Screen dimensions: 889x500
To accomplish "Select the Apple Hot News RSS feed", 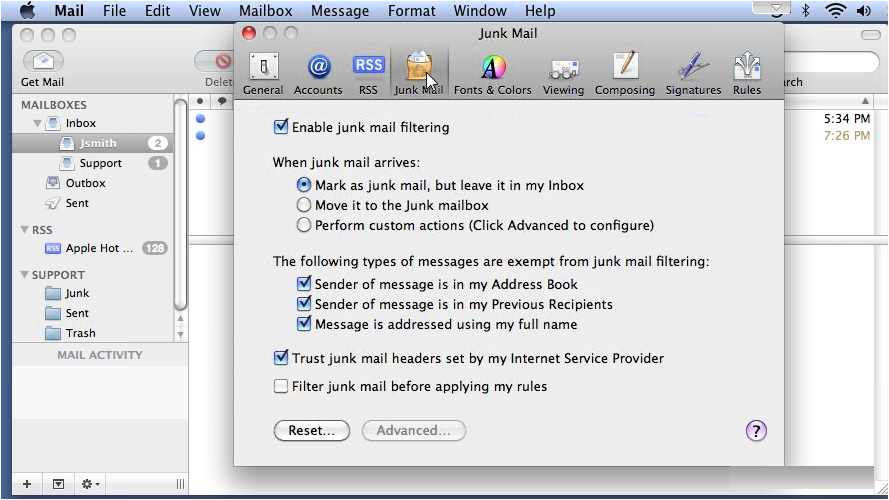I will tap(92, 248).
